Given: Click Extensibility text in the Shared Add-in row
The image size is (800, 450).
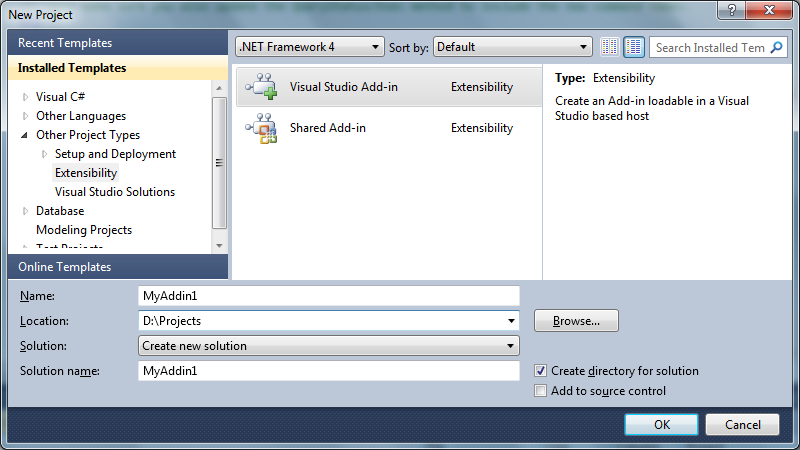Looking at the screenshot, I should point(482,128).
